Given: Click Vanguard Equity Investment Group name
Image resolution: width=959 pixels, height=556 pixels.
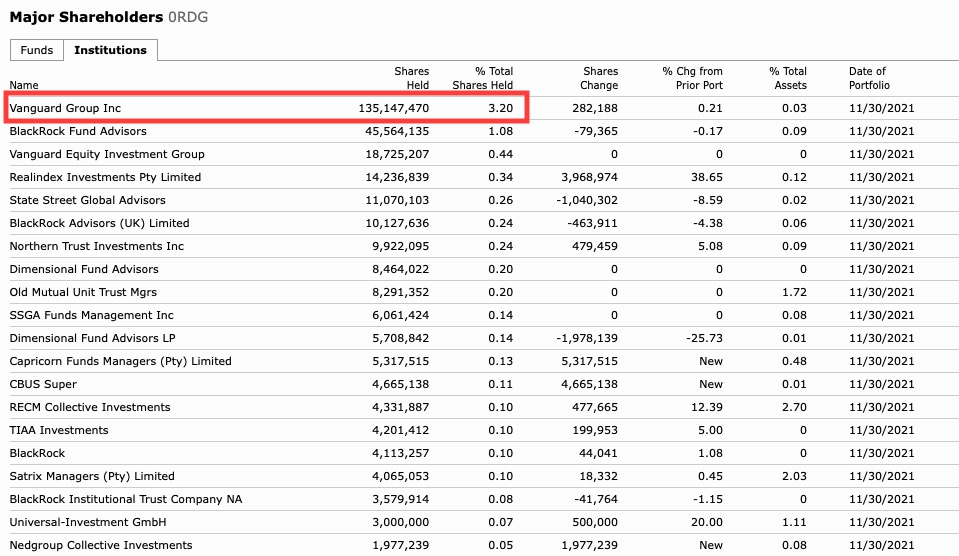Looking at the screenshot, I should [107, 154].
